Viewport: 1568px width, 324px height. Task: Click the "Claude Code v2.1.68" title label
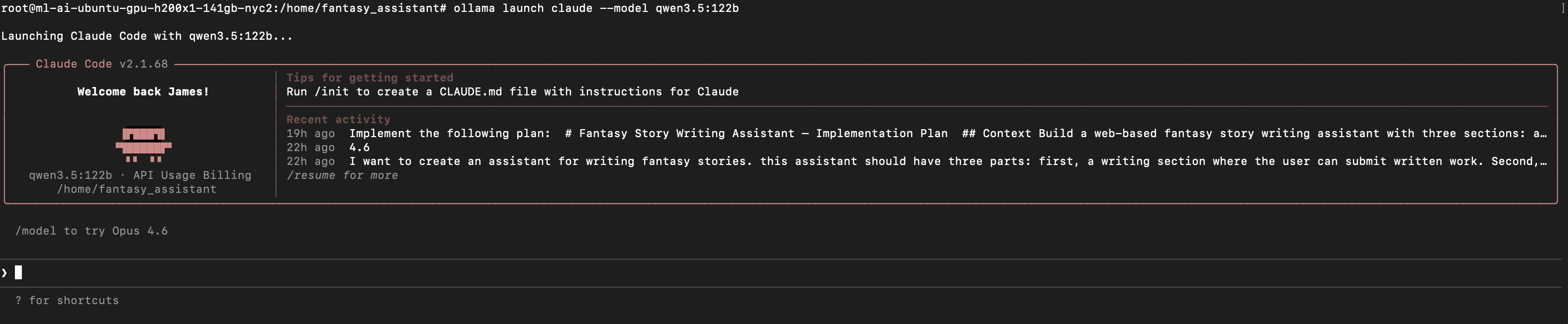101,64
